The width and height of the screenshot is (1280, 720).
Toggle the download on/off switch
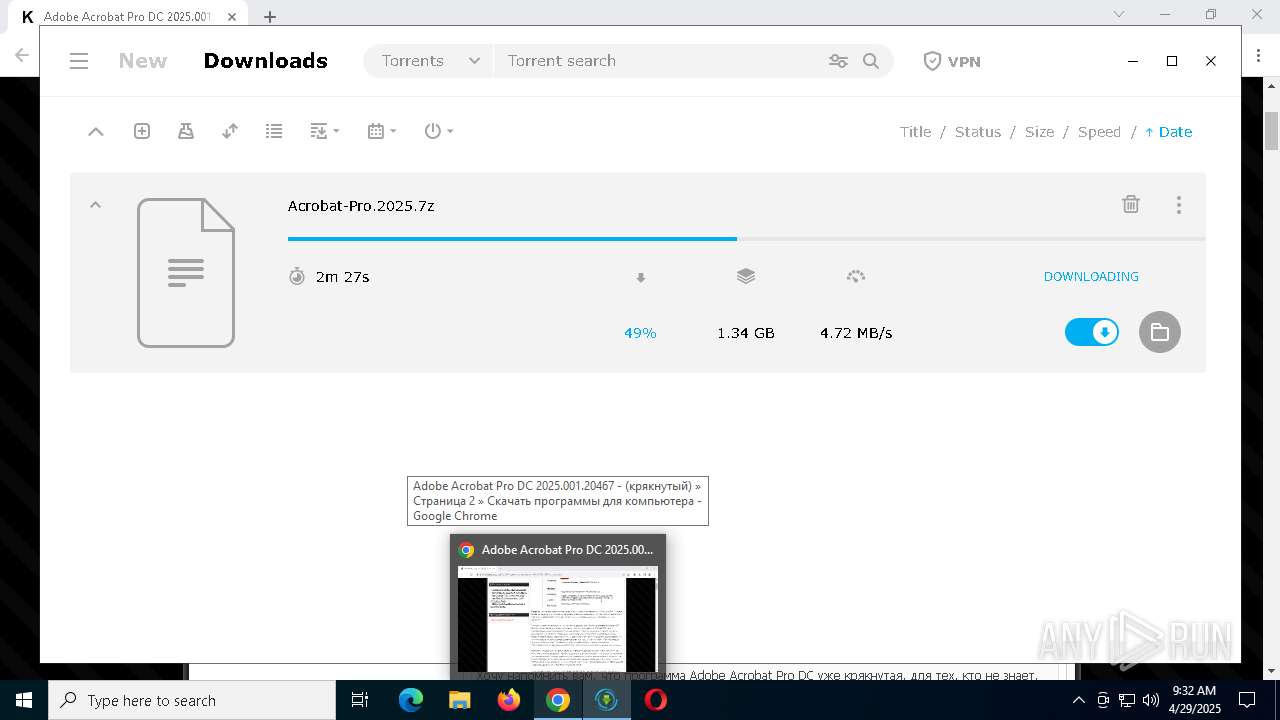[1091, 332]
